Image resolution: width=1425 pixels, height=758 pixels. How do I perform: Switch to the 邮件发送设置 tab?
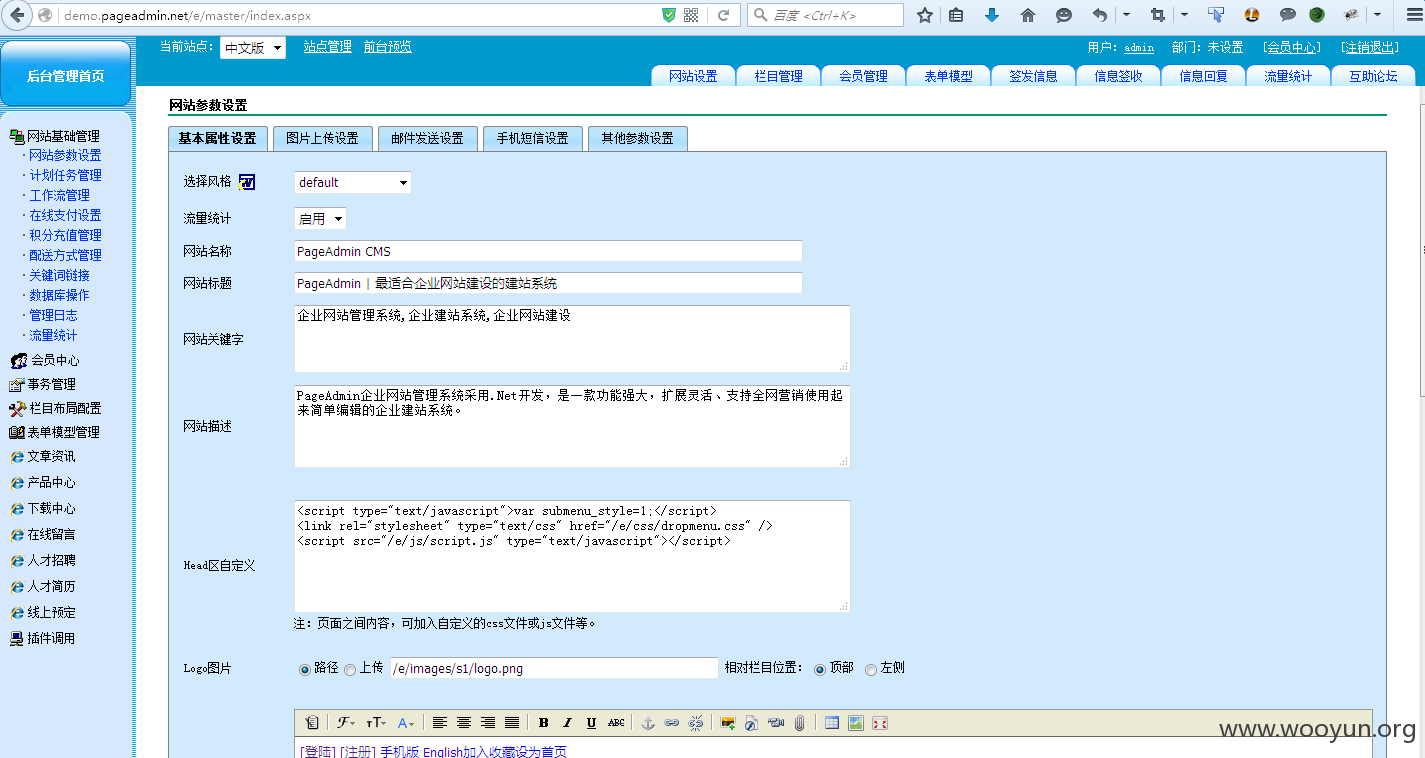tap(427, 138)
